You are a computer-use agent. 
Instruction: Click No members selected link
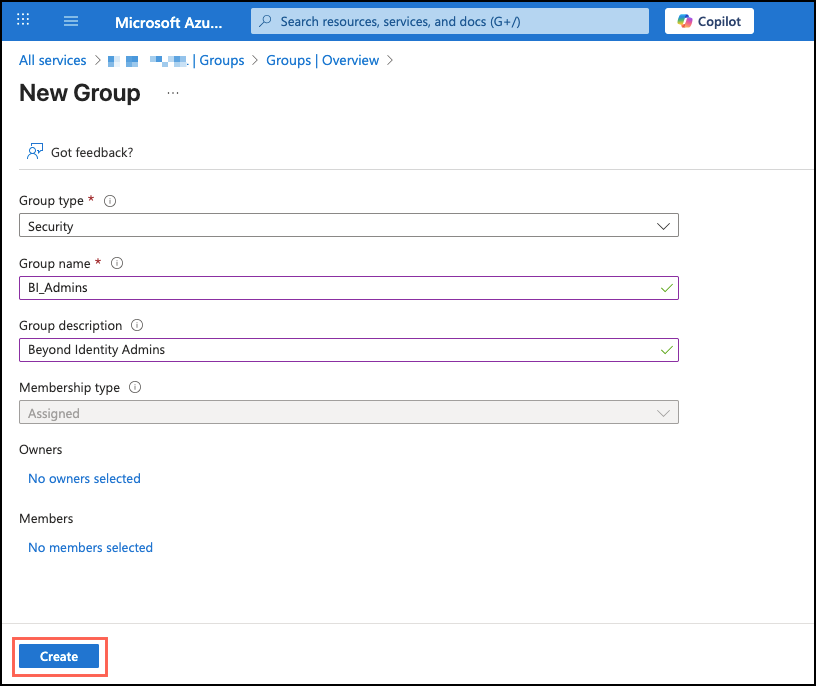(90, 547)
